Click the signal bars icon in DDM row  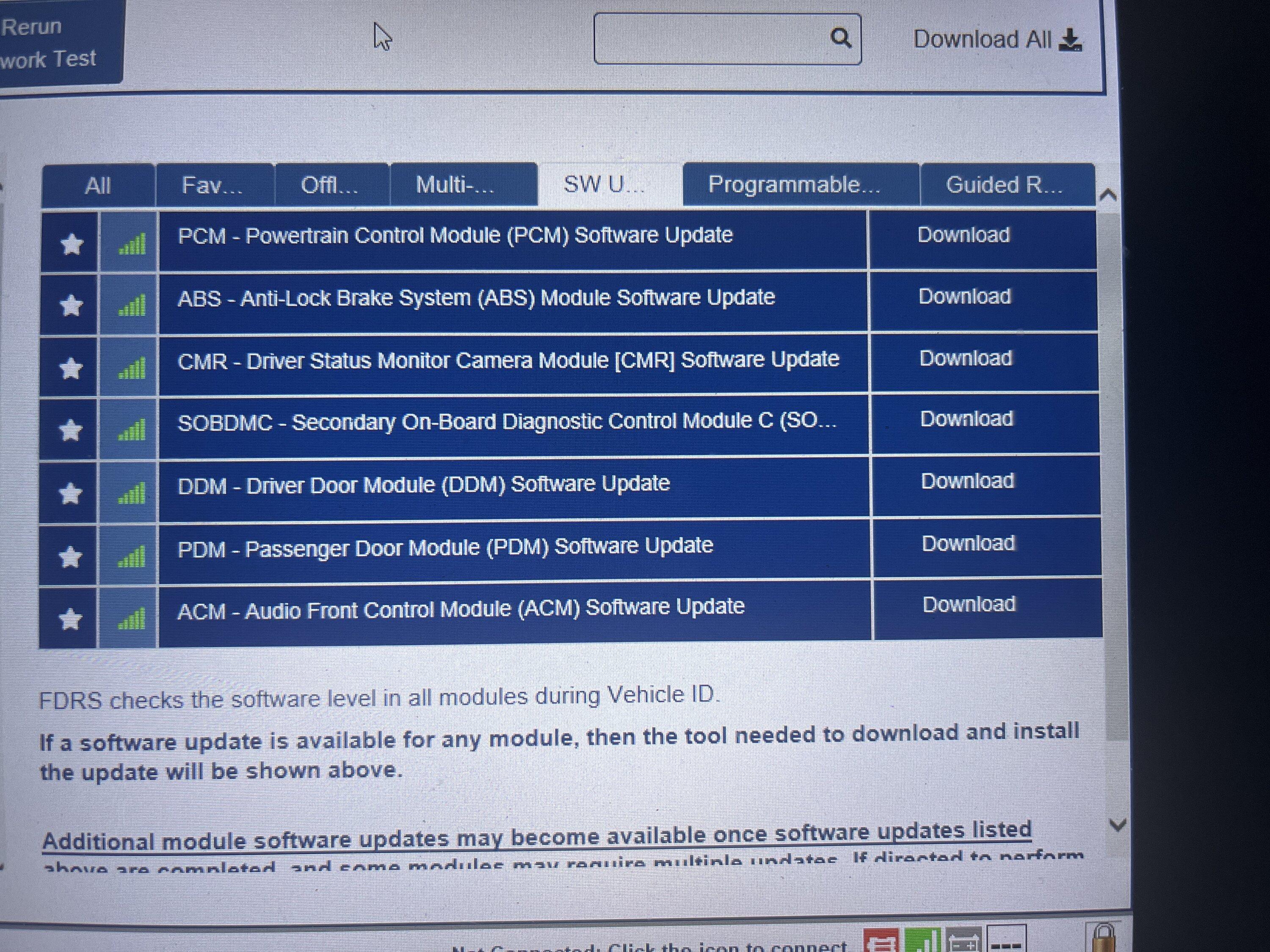click(x=132, y=493)
